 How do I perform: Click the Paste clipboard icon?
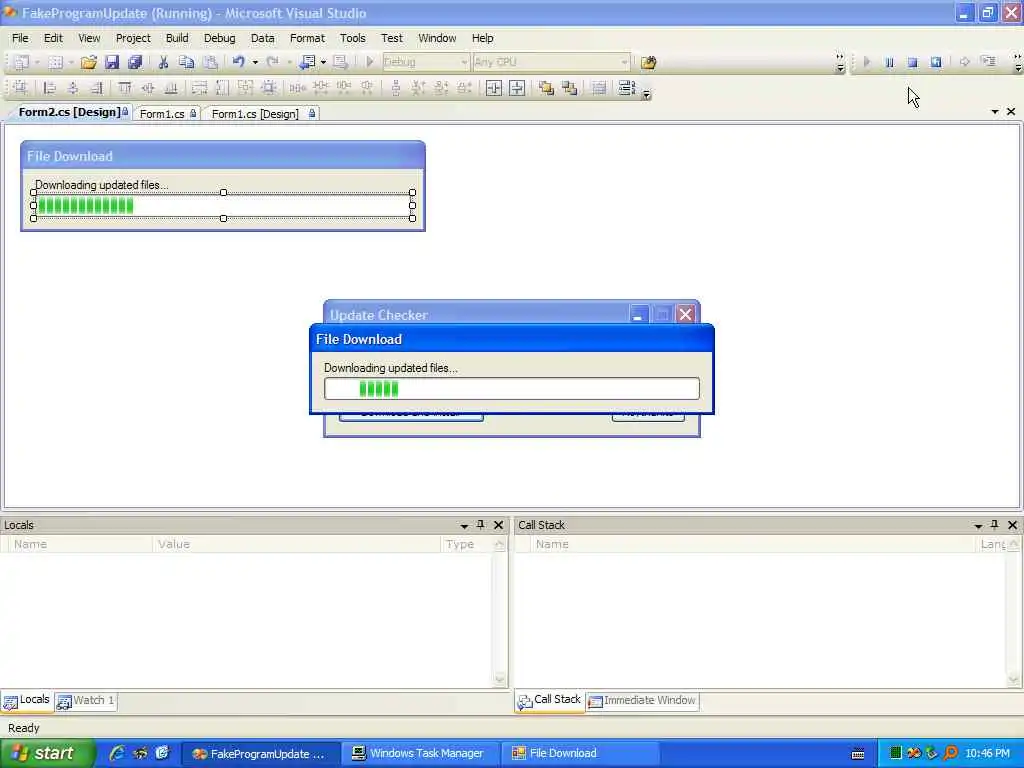click(x=210, y=62)
